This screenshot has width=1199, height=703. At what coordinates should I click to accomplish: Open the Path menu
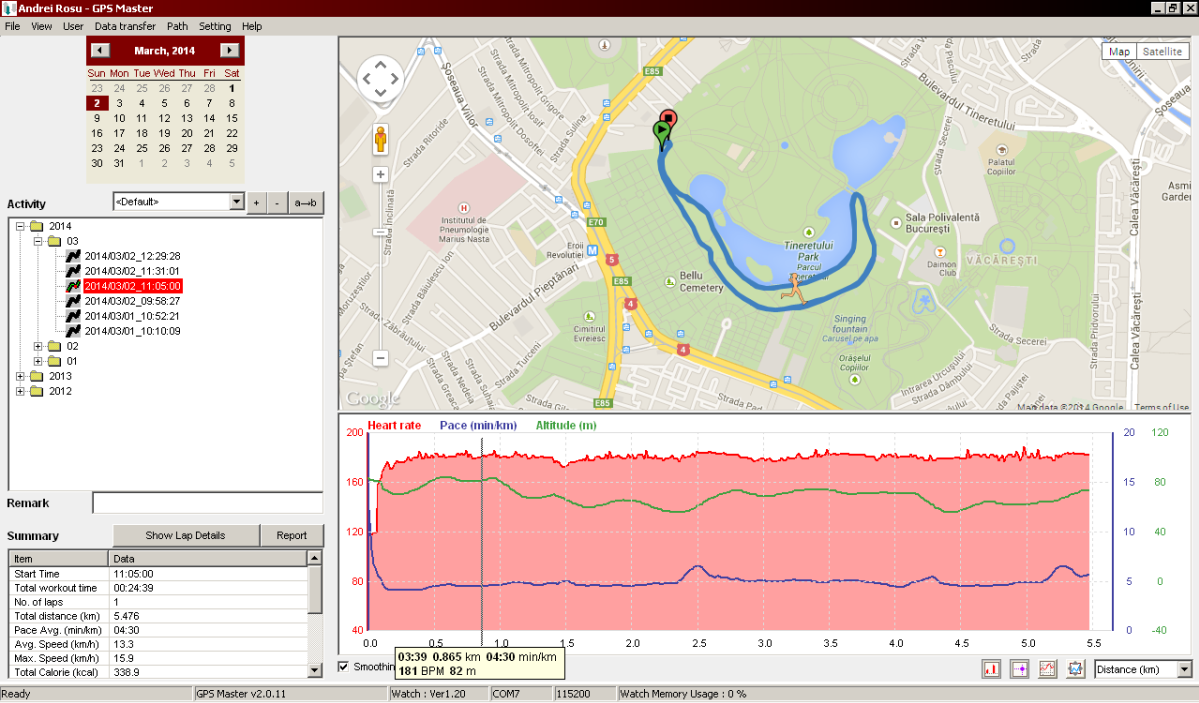tap(177, 26)
